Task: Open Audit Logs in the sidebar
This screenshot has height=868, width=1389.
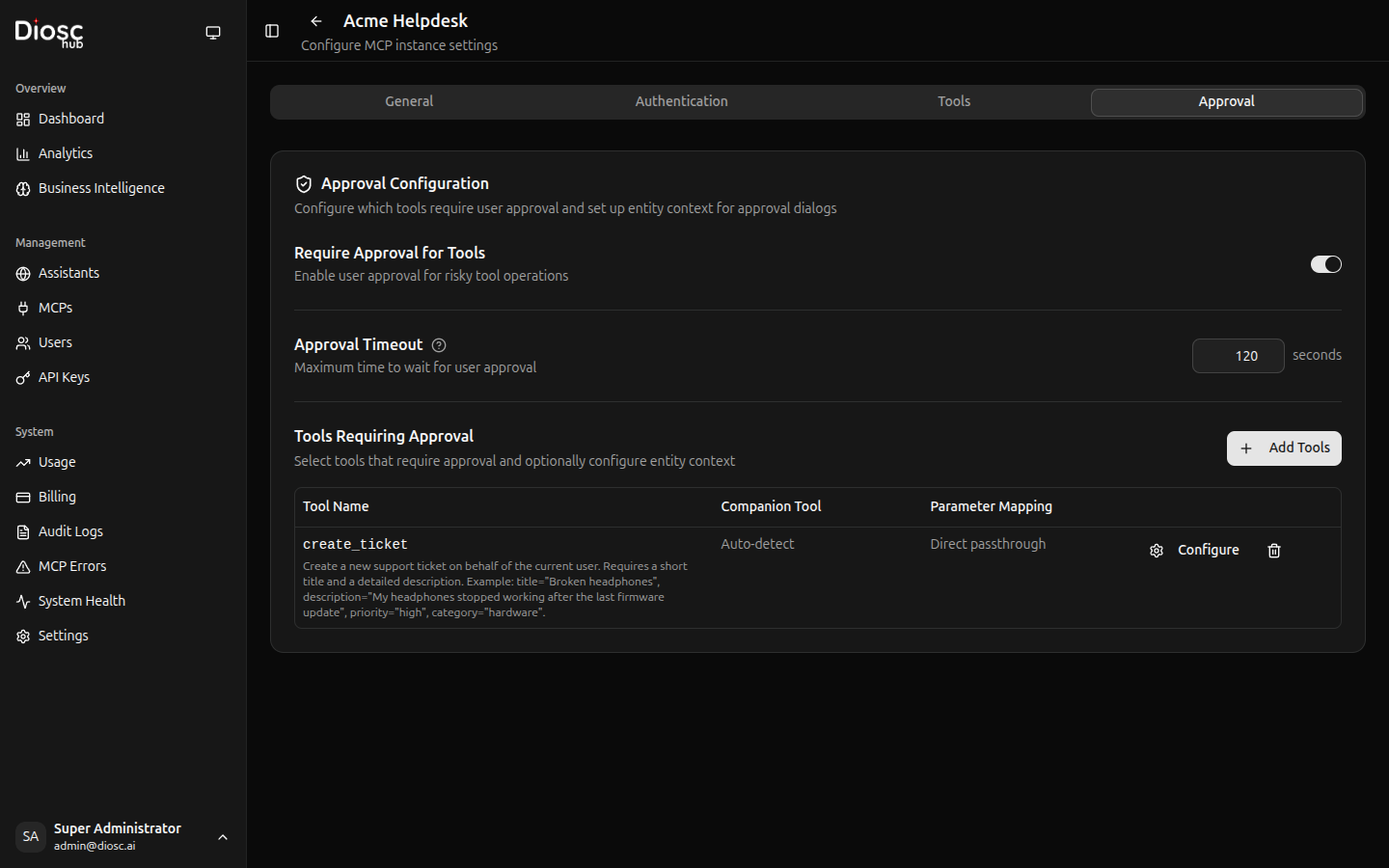Action: click(70, 531)
